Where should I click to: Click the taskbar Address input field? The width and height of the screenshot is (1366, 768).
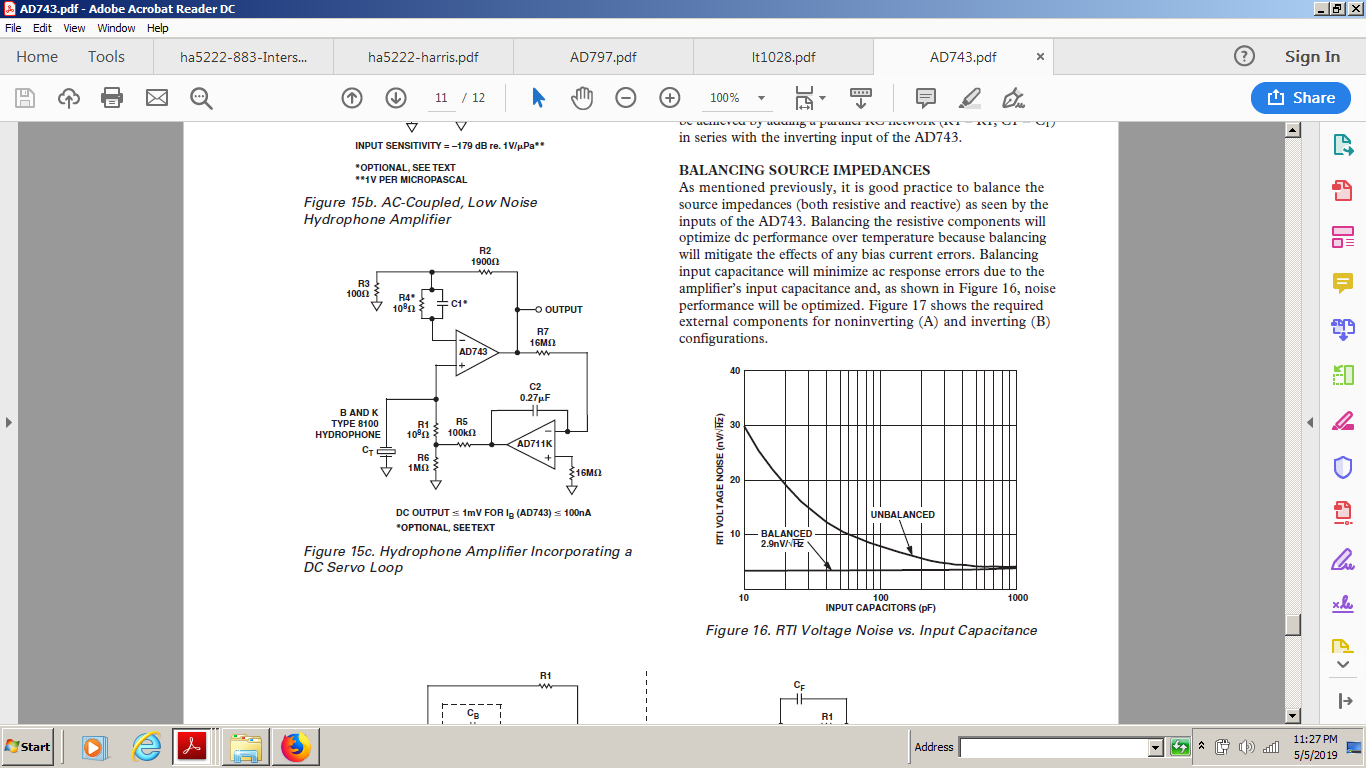(x=1053, y=747)
